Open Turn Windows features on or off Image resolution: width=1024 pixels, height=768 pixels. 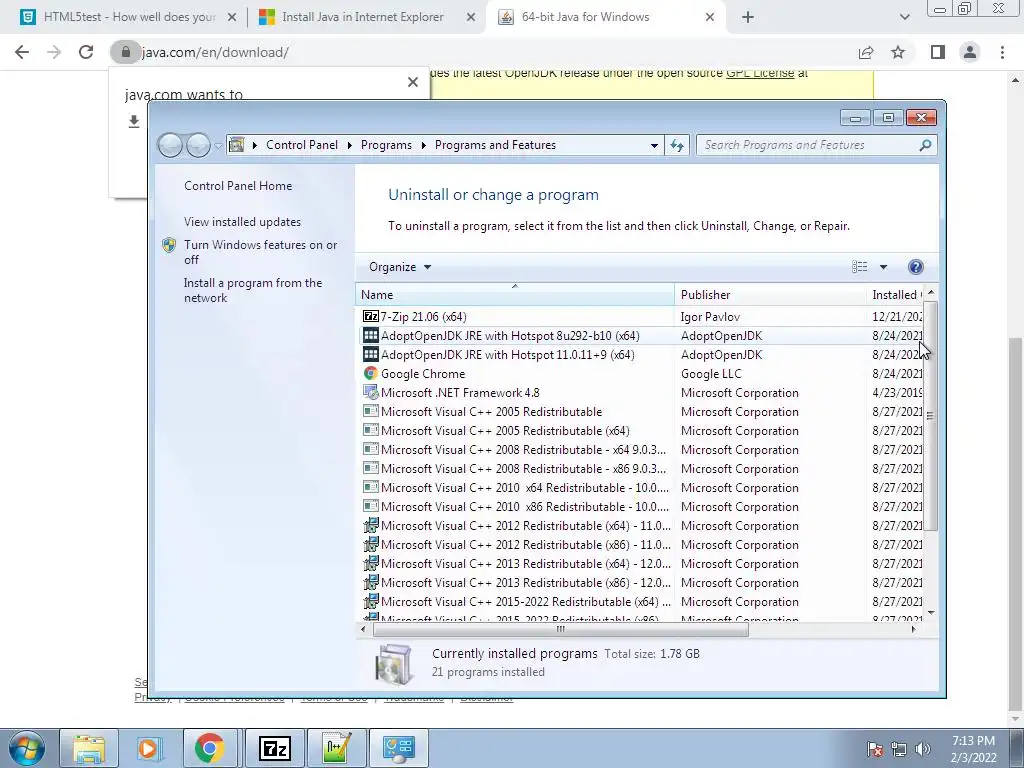click(x=260, y=252)
